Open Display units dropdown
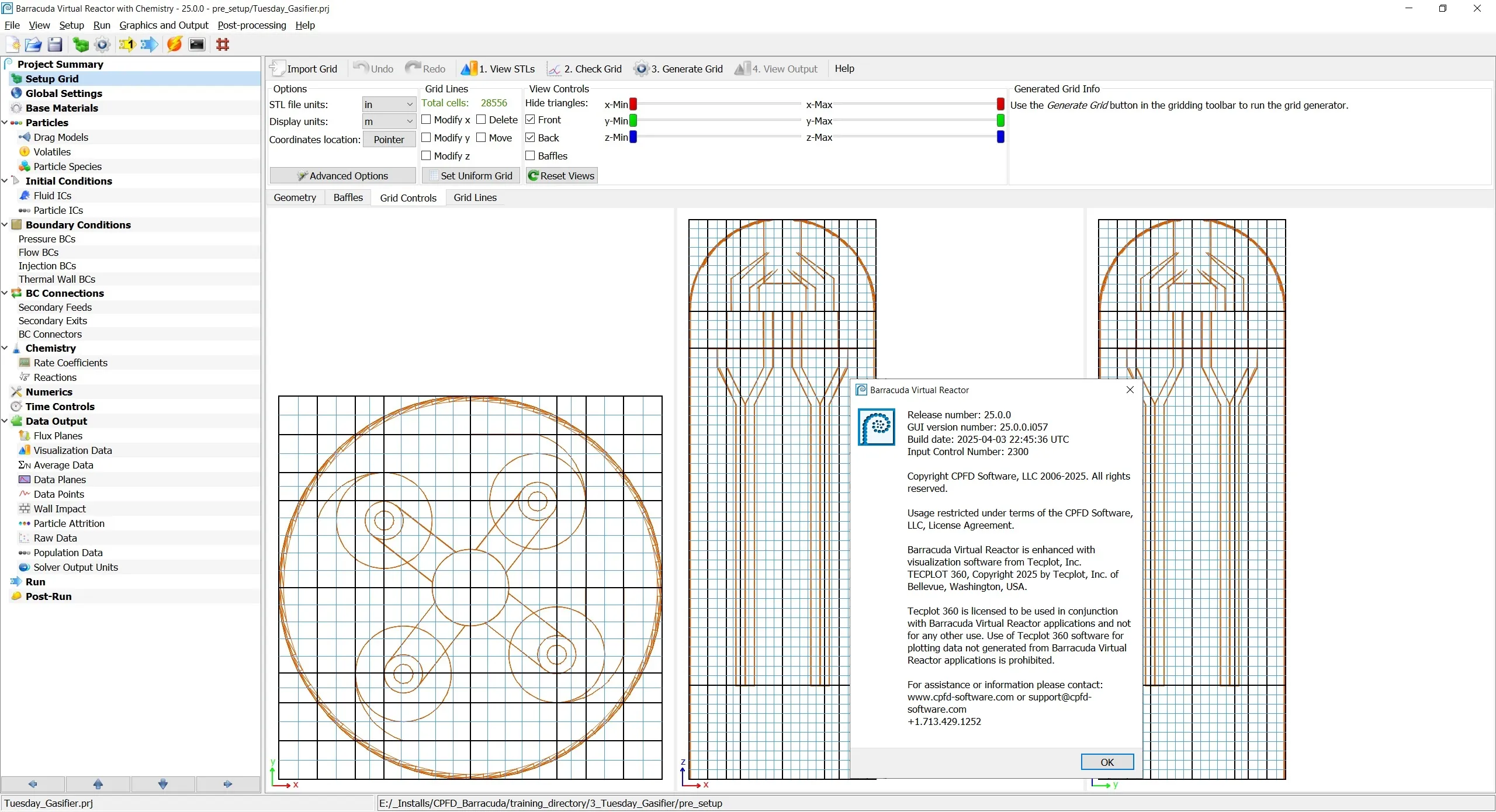The width and height of the screenshot is (1496, 812). pos(389,122)
